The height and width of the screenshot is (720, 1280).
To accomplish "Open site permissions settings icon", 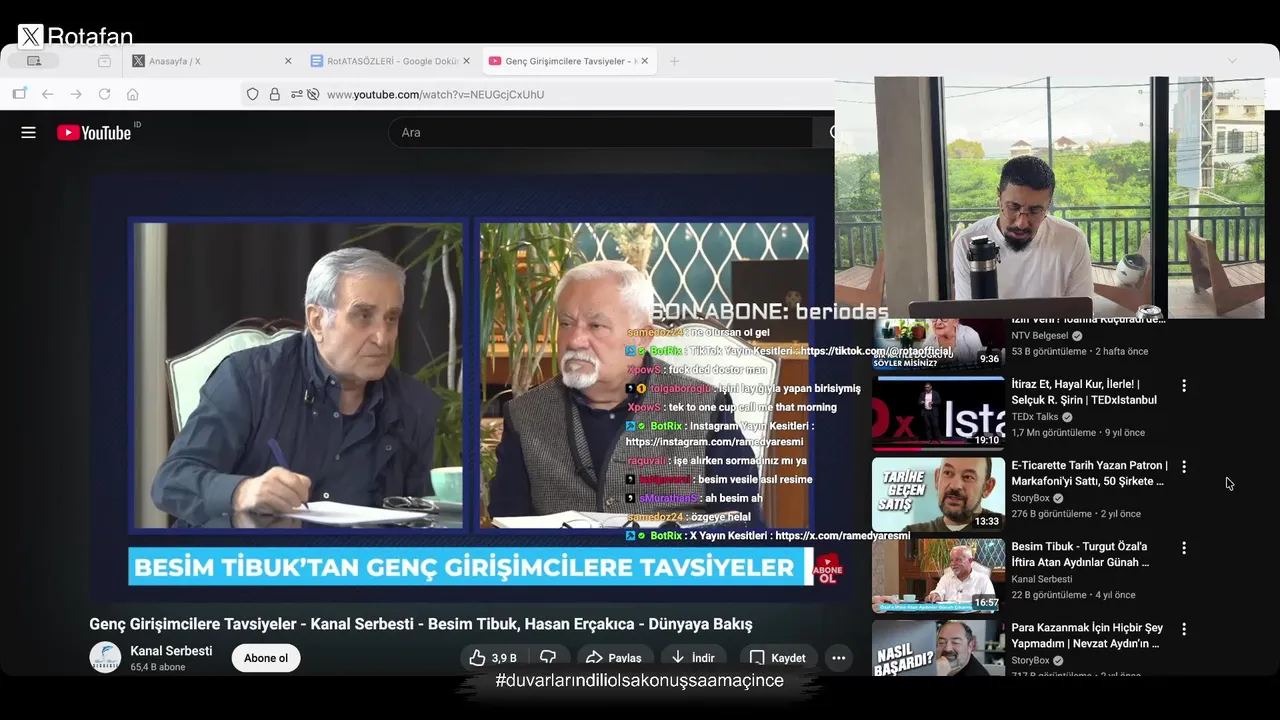I will point(297,94).
